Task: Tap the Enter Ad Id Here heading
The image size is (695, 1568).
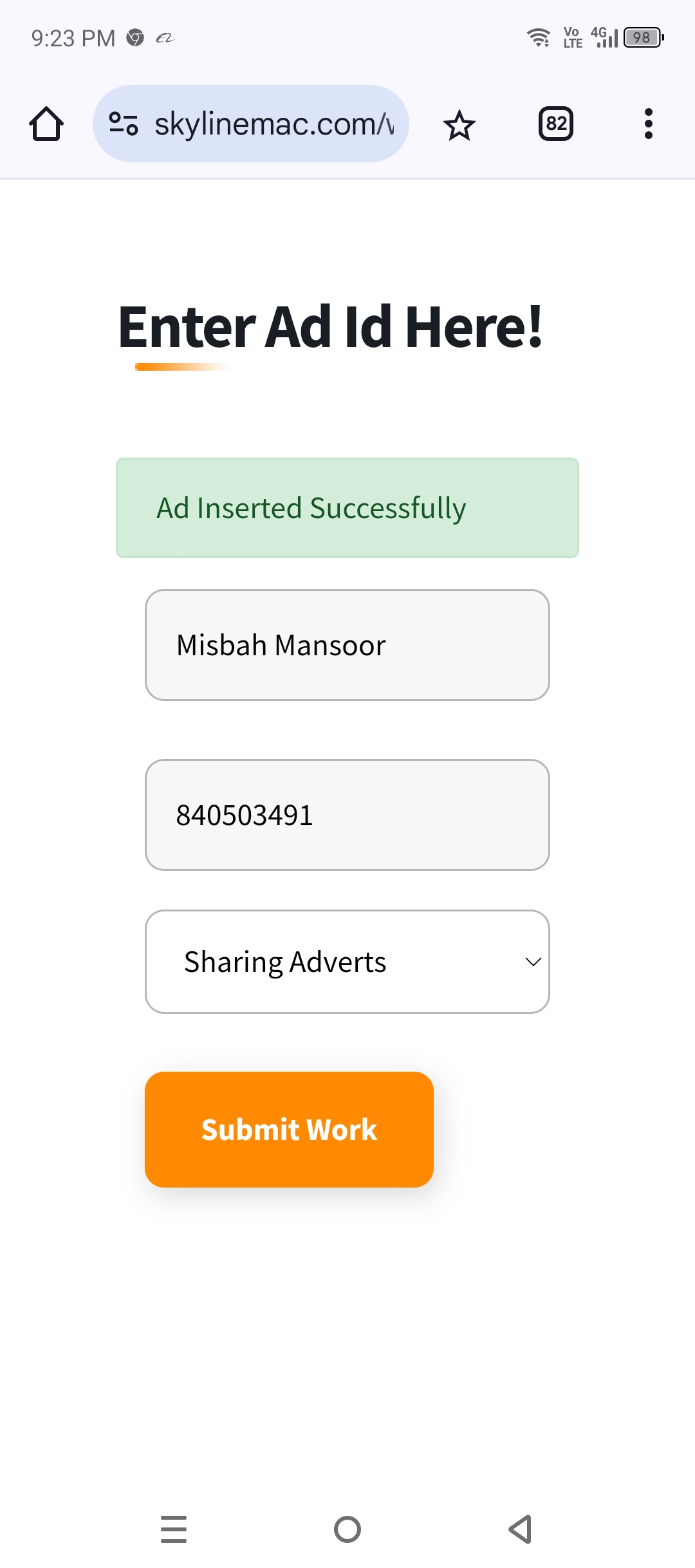Action: [x=330, y=327]
